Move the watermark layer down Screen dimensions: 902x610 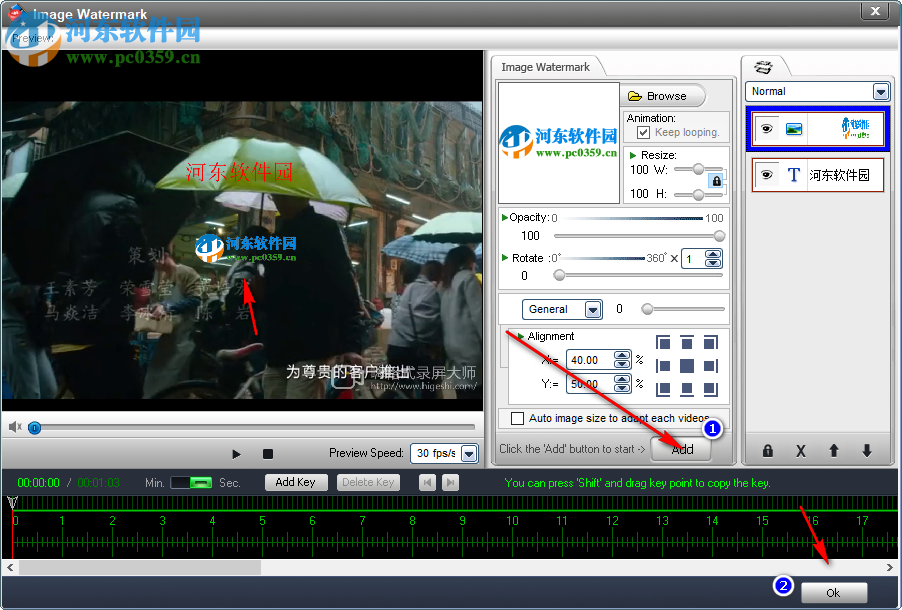(866, 452)
